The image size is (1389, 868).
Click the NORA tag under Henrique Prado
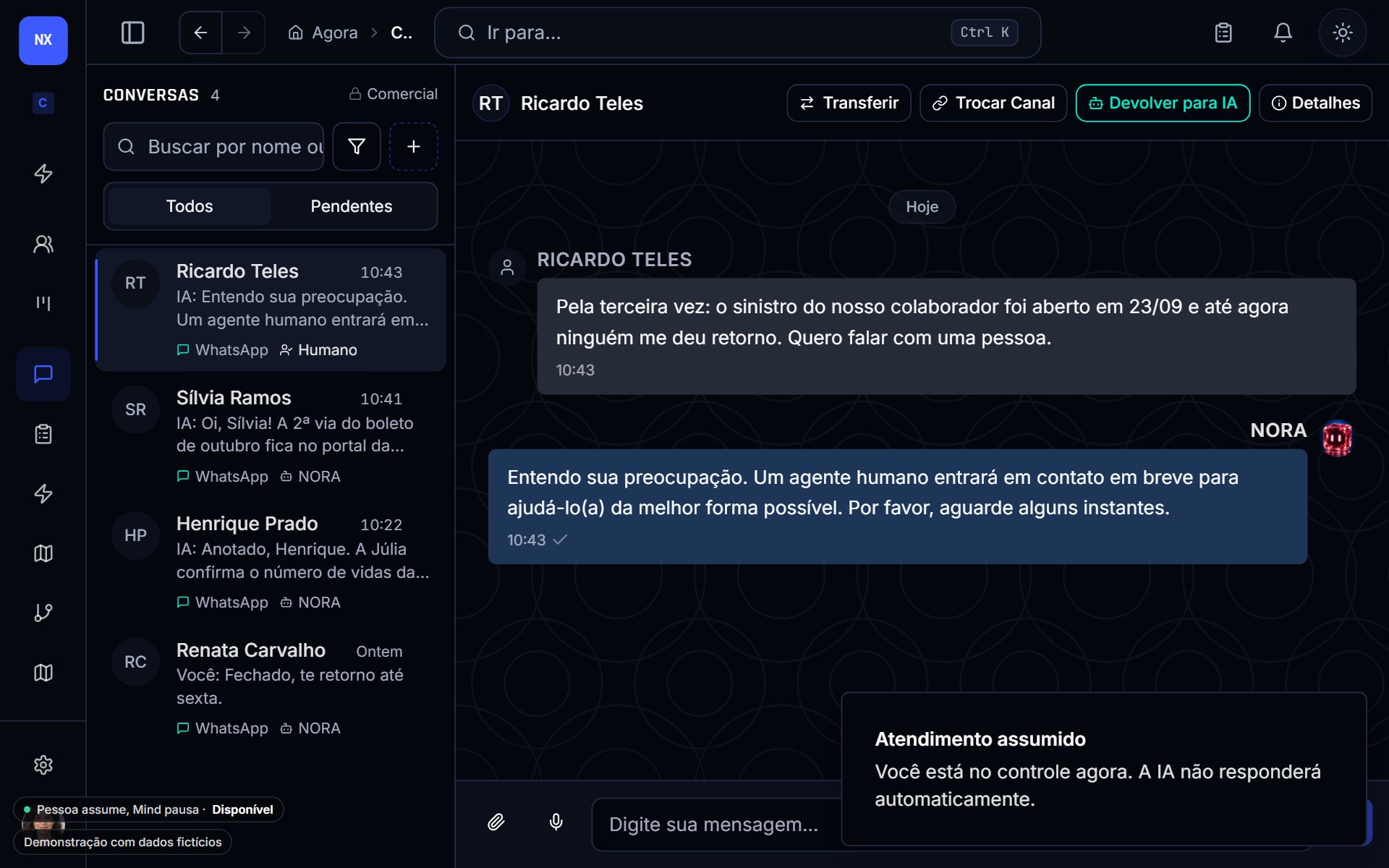coord(310,603)
